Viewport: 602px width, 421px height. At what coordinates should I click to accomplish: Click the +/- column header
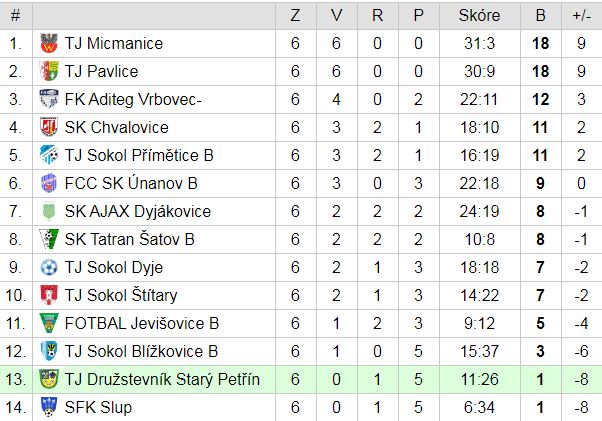pos(581,16)
